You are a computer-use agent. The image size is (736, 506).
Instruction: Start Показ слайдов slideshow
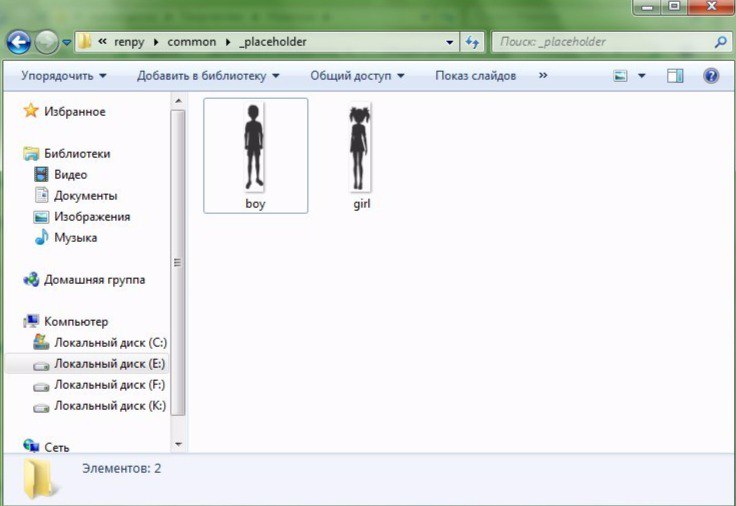click(475, 76)
